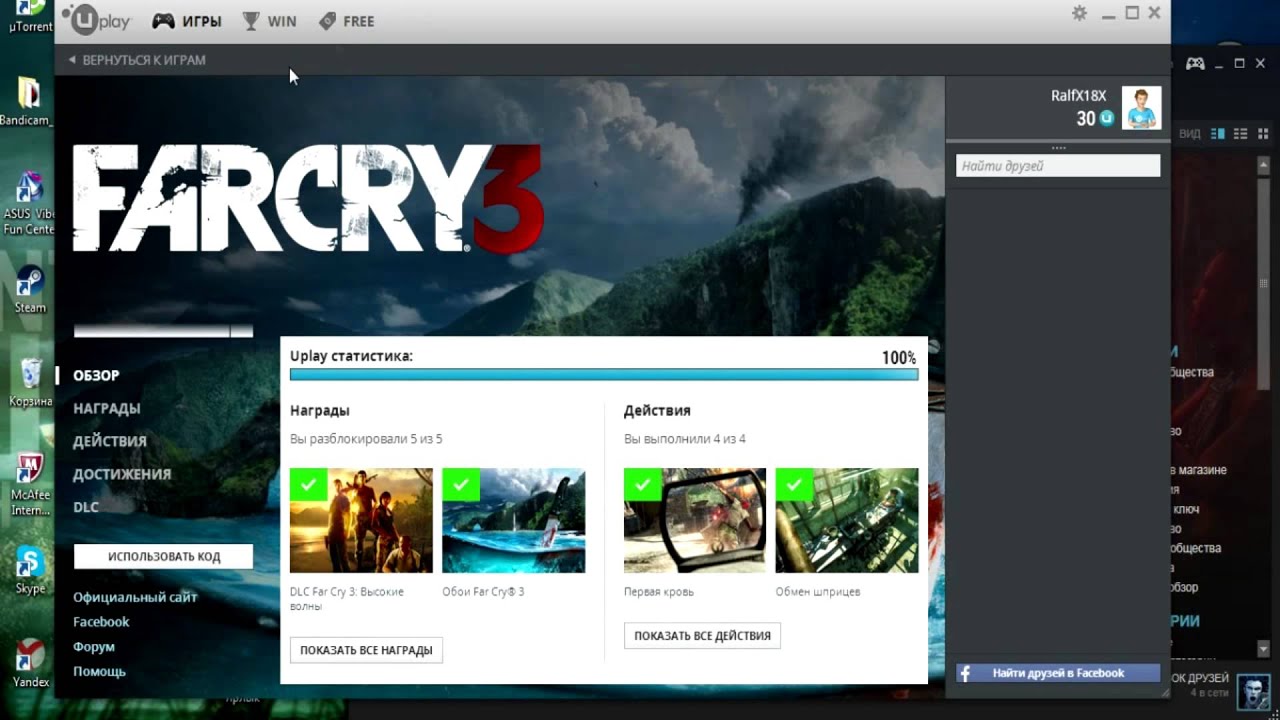Click the Uplay статистика progress bar
The width and height of the screenshot is (1280, 720).
pos(604,374)
